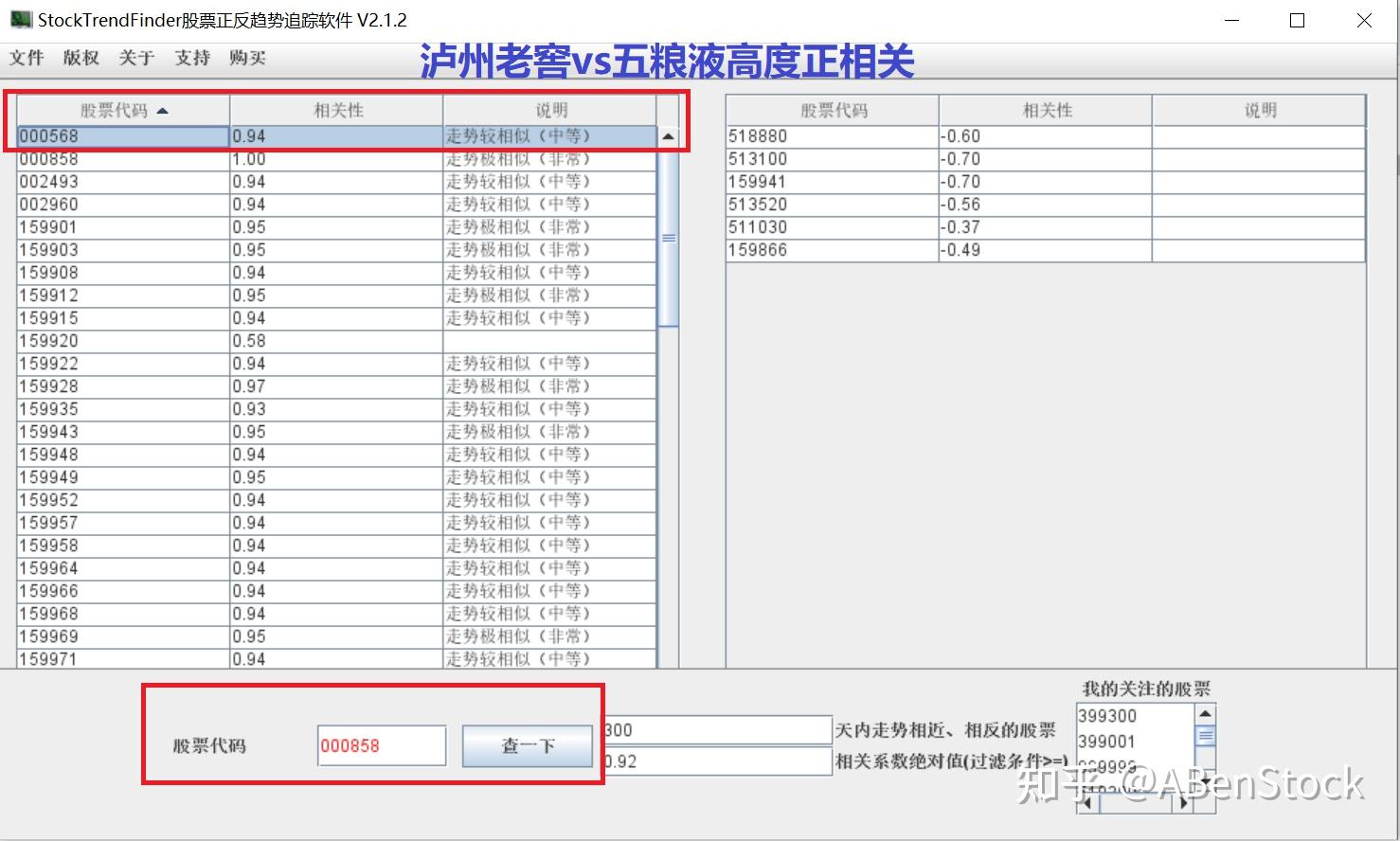This screenshot has width=1400, height=841.
Task: Open the 文件 menu
Action: point(27,58)
